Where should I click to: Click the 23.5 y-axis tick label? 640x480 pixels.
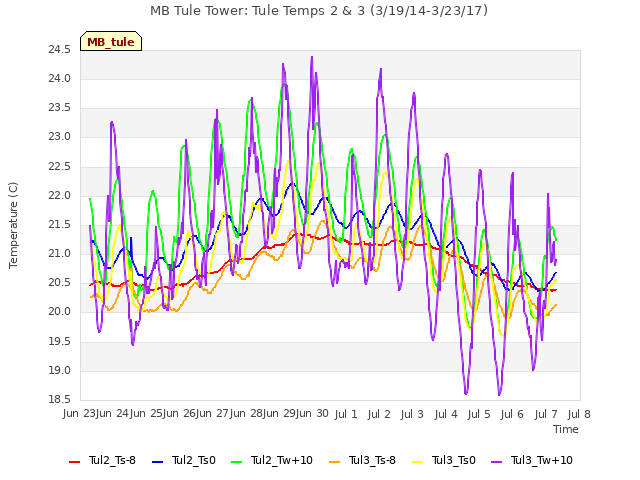pyautogui.click(x=60, y=108)
